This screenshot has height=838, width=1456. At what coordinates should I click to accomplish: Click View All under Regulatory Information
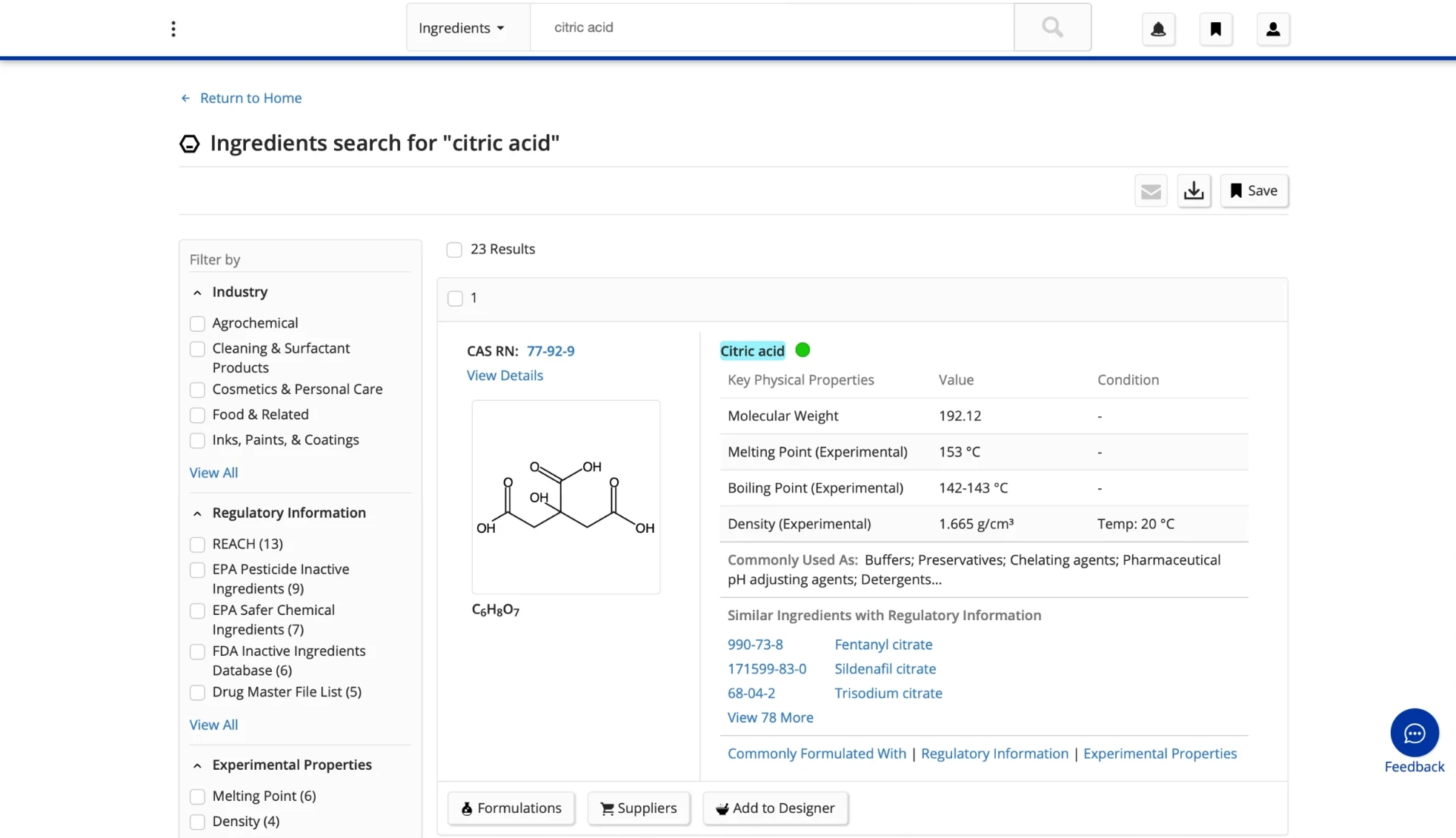coord(213,725)
